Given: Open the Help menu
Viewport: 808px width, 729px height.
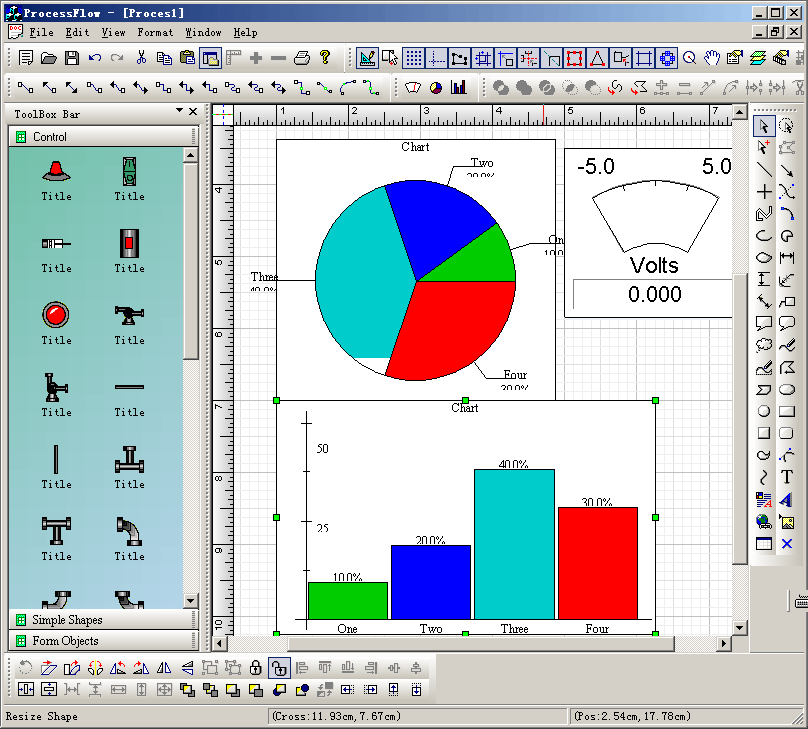Looking at the screenshot, I should click(245, 32).
